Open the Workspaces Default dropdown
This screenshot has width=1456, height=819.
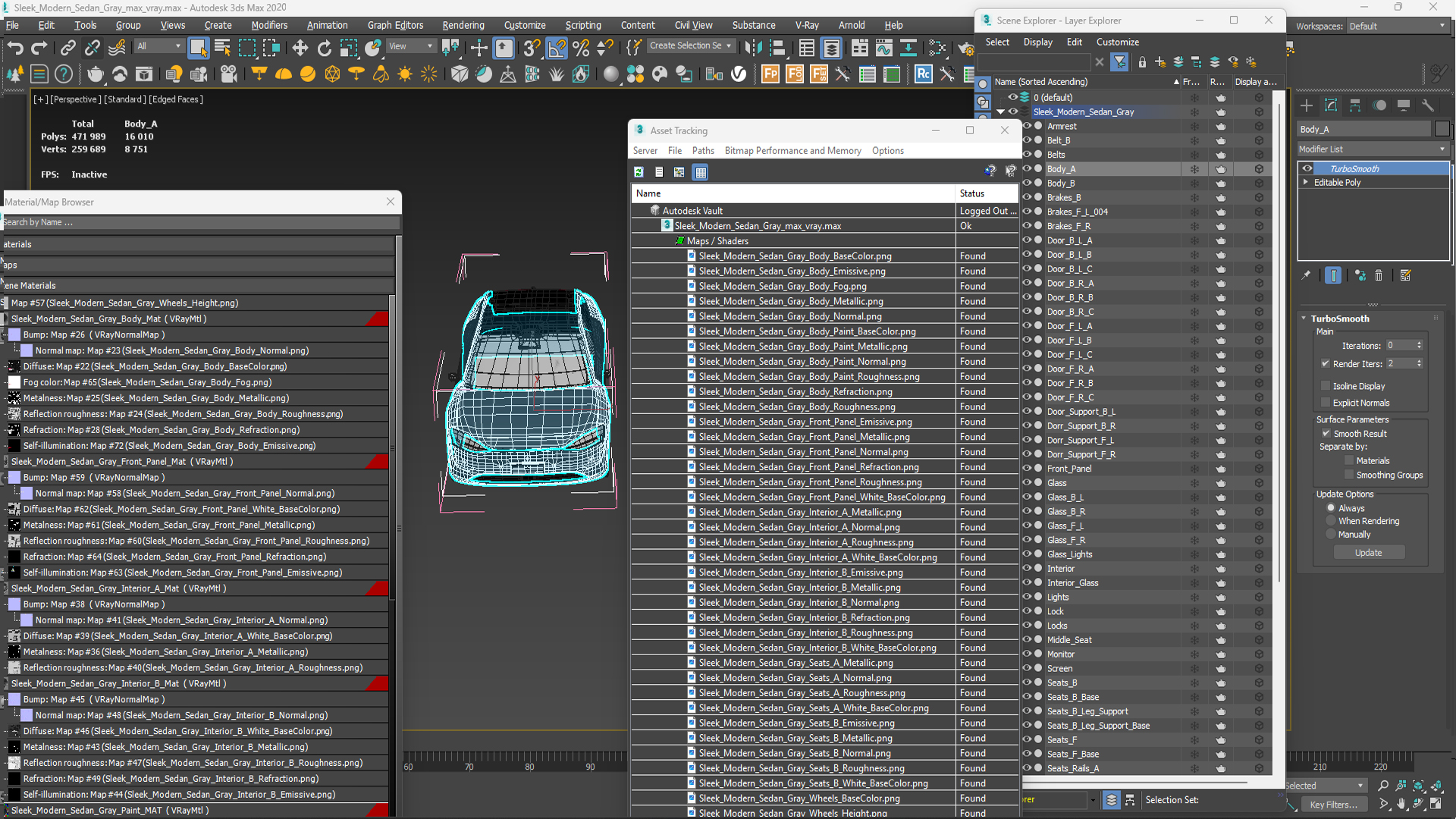click(1397, 26)
